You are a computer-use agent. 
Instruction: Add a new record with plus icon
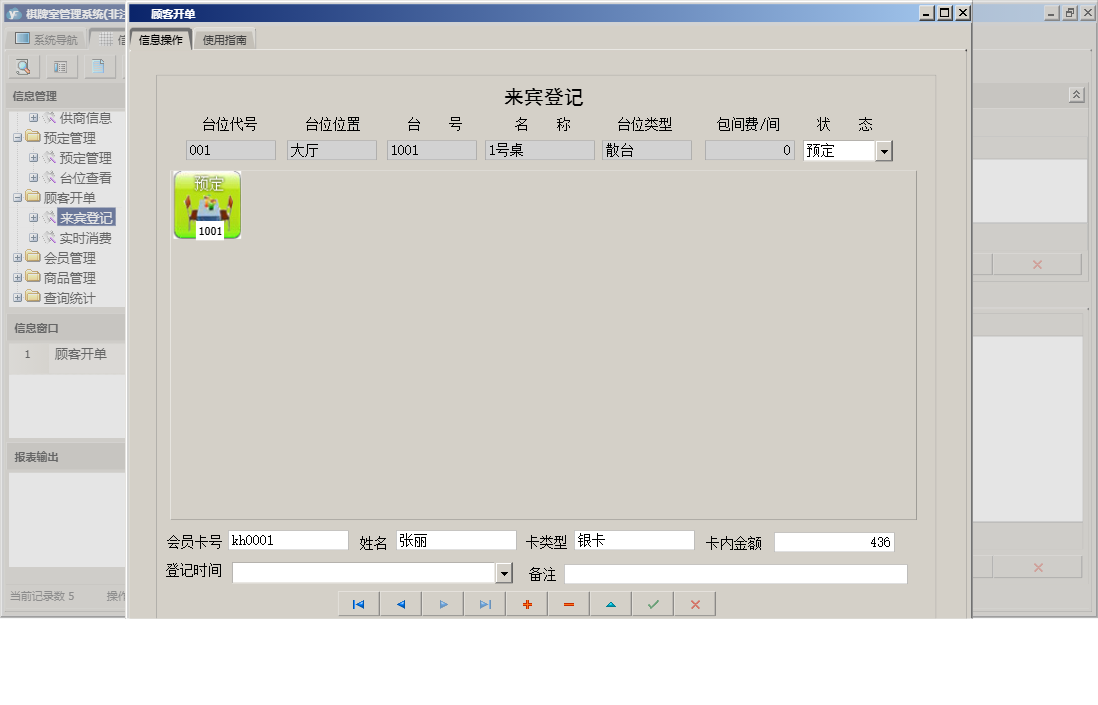[527, 604]
